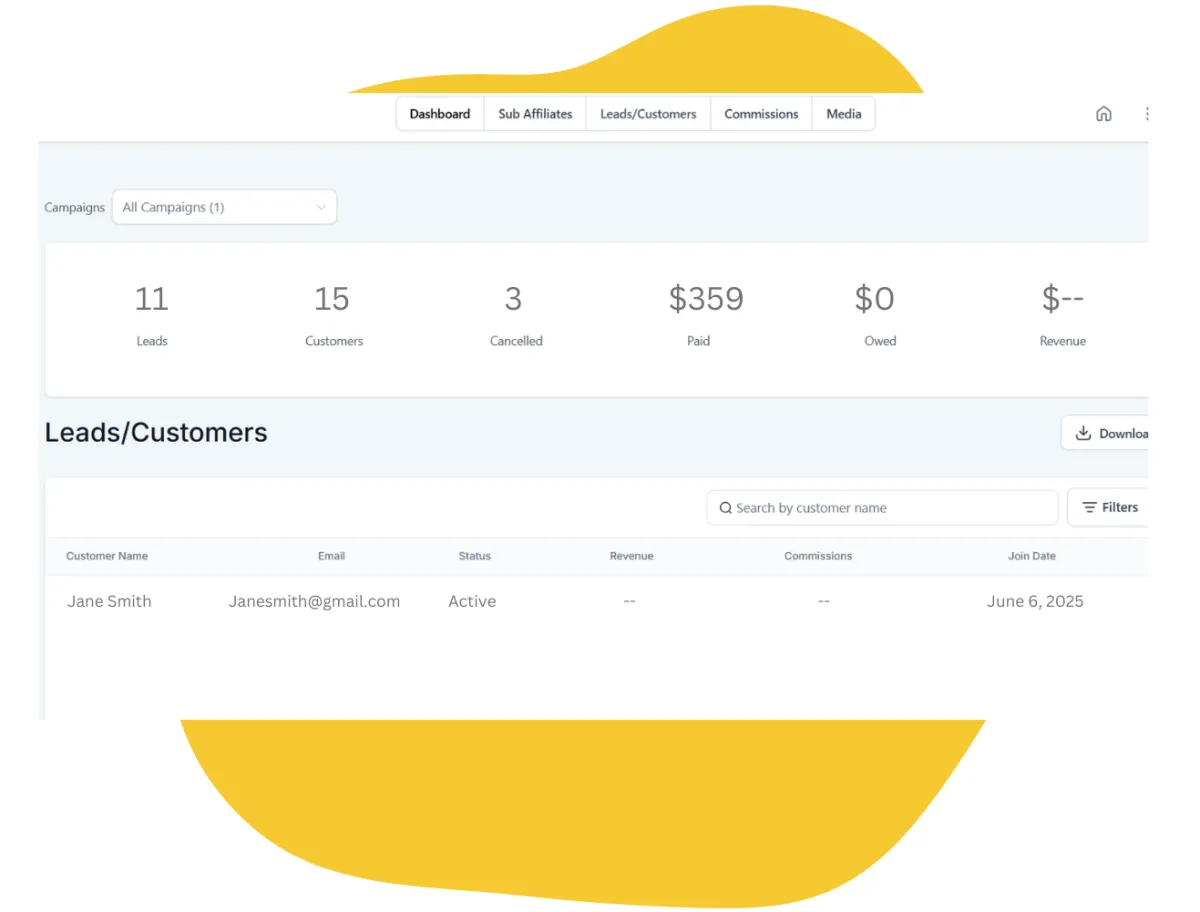Open the Sub Affiliates tab

(535, 114)
